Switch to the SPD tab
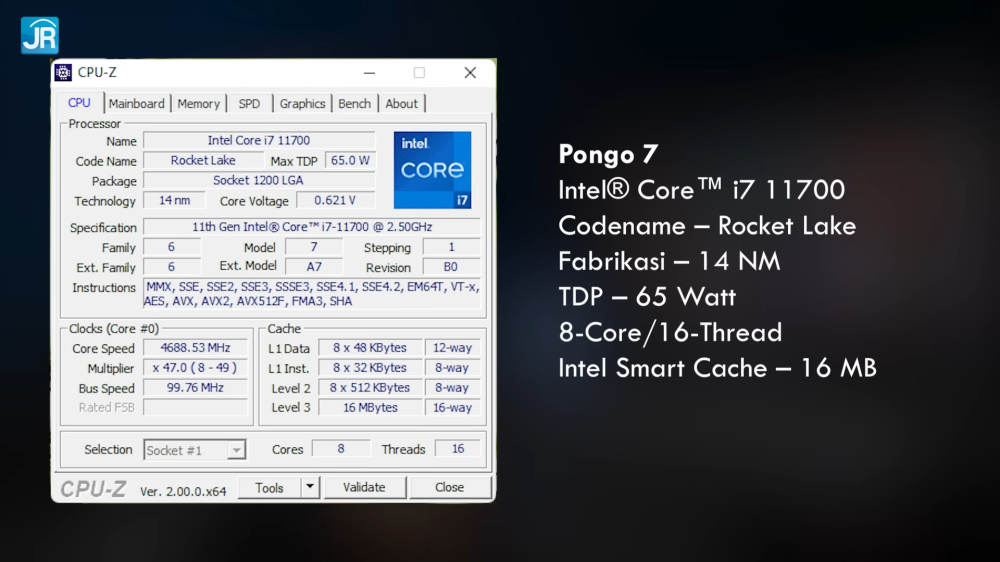 [249, 103]
